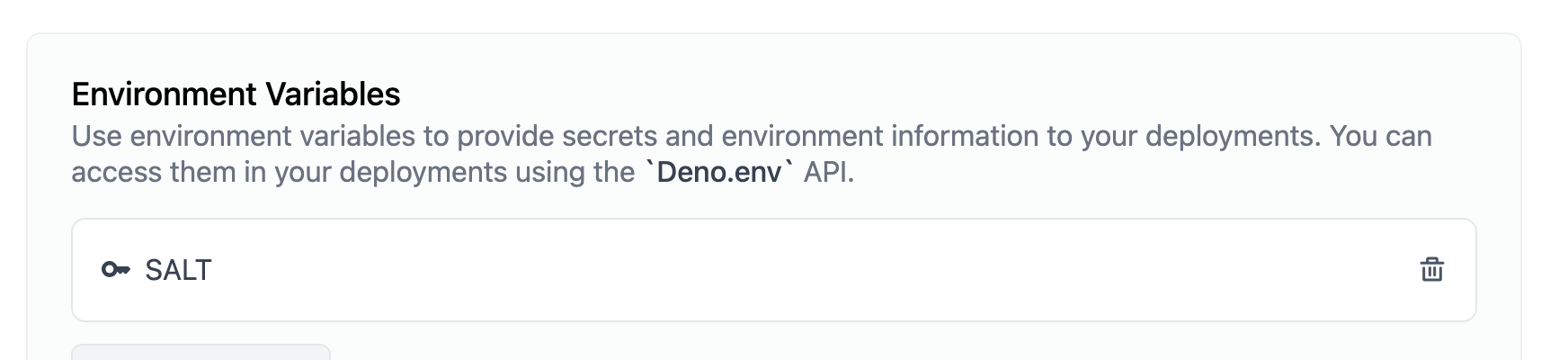Viewport: 1568px width, 360px height.
Task: Click the word "secrets" in the description
Action: point(610,136)
